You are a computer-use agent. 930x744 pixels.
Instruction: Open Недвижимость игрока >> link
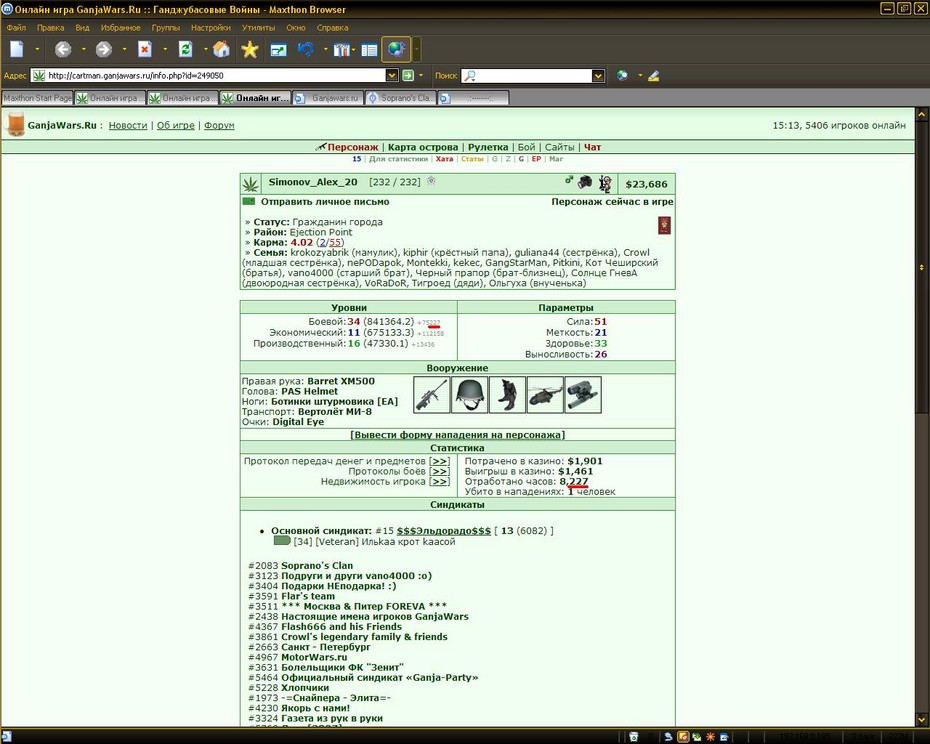(x=439, y=481)
